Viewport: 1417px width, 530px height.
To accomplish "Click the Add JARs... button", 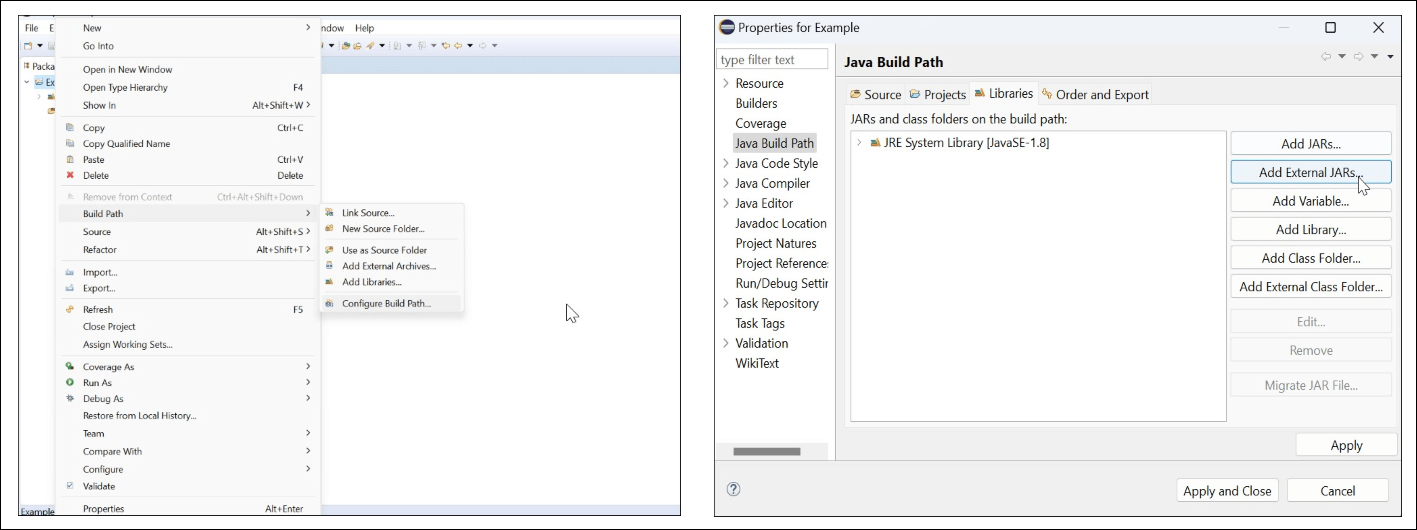I will [1311, 144].
